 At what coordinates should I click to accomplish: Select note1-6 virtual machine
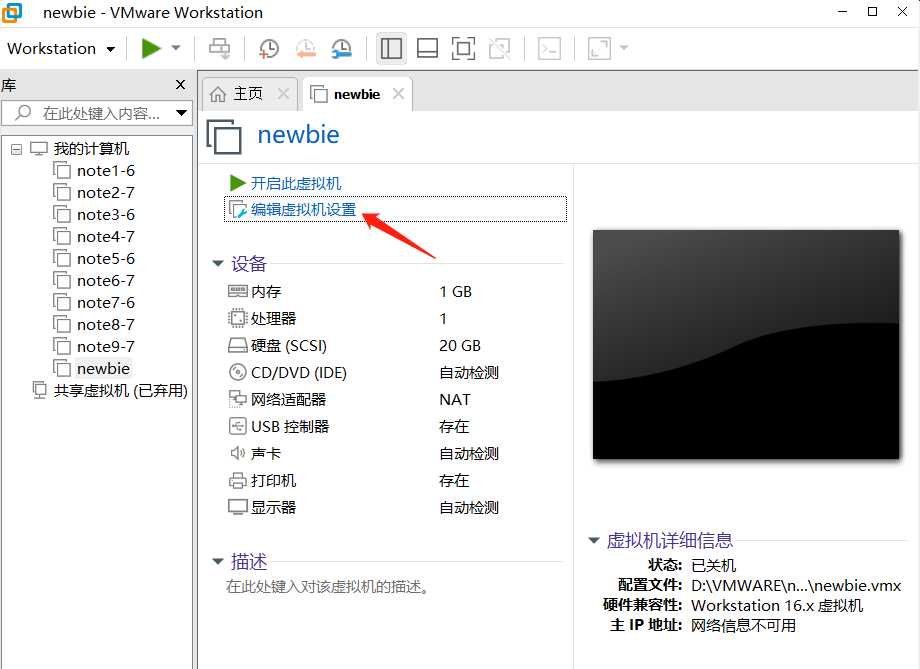click(106, 171)
